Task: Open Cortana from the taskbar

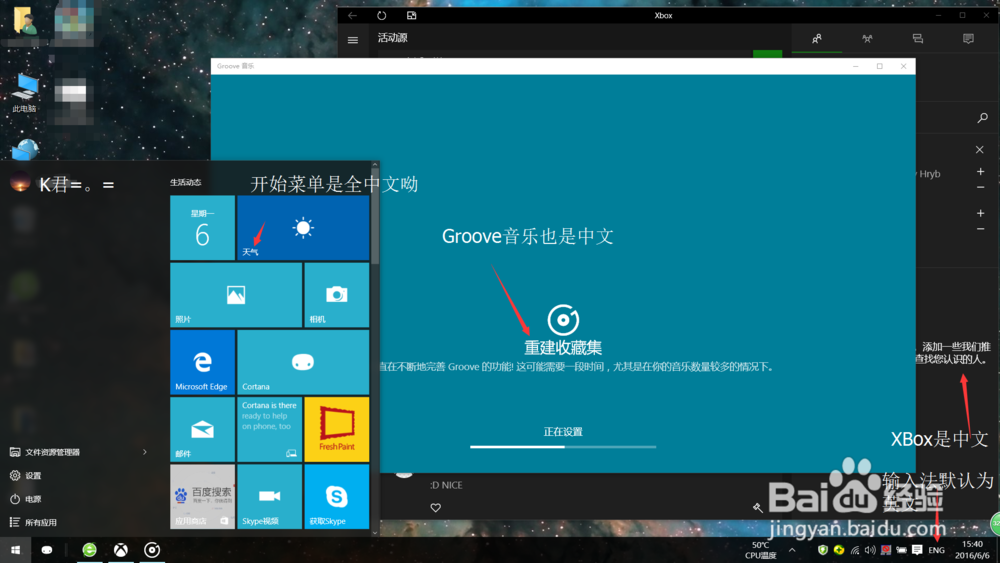Action: tap(47, 550)
